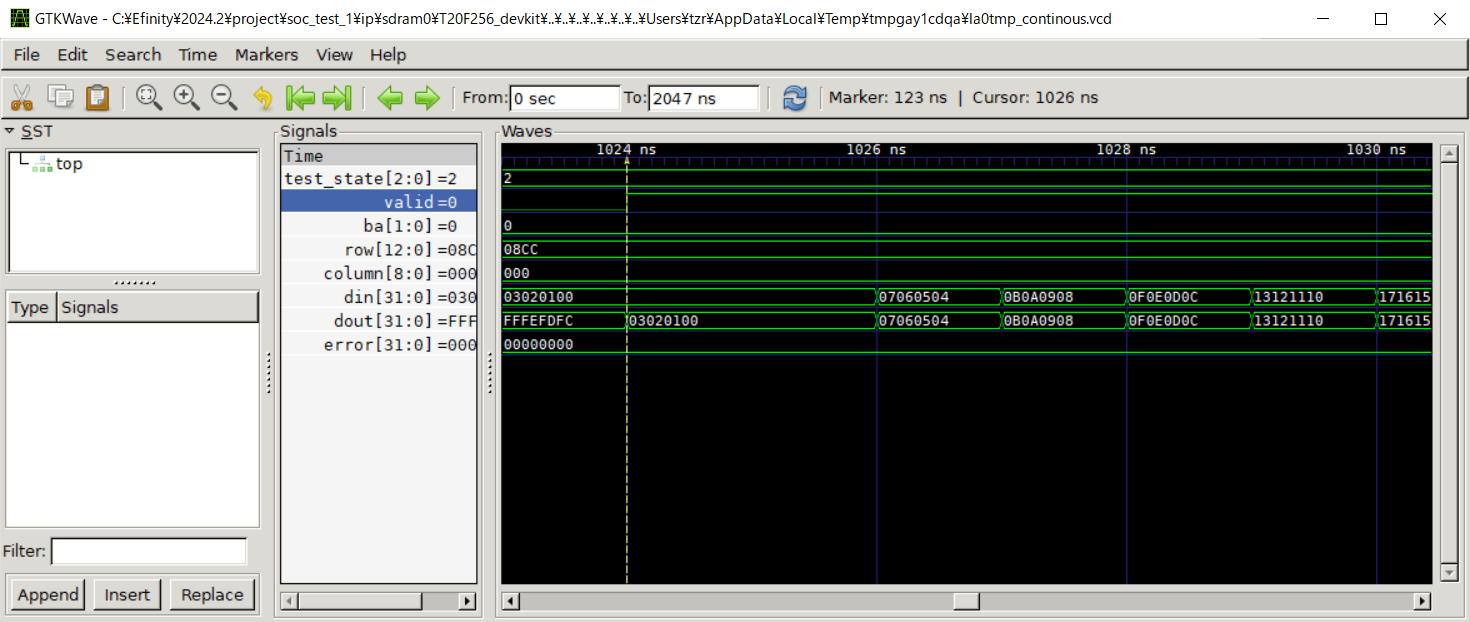Image resolution: width=1470 pixels, height=622 pixels.
Task: Select the dout[31:0] signal
Action: click(x=379, y=321)
